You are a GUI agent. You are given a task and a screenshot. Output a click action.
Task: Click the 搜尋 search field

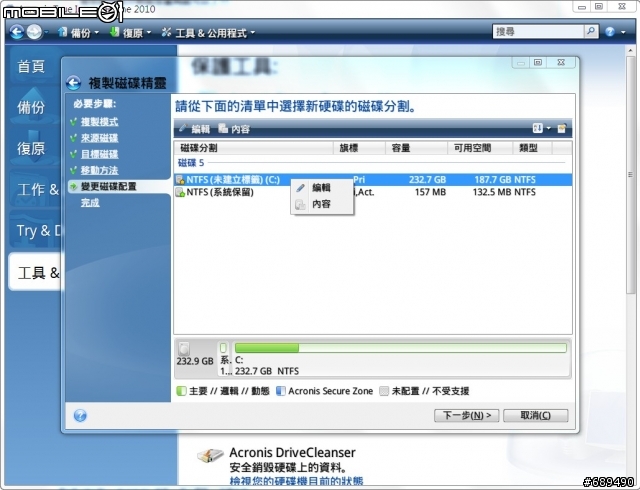click(538, 32)
